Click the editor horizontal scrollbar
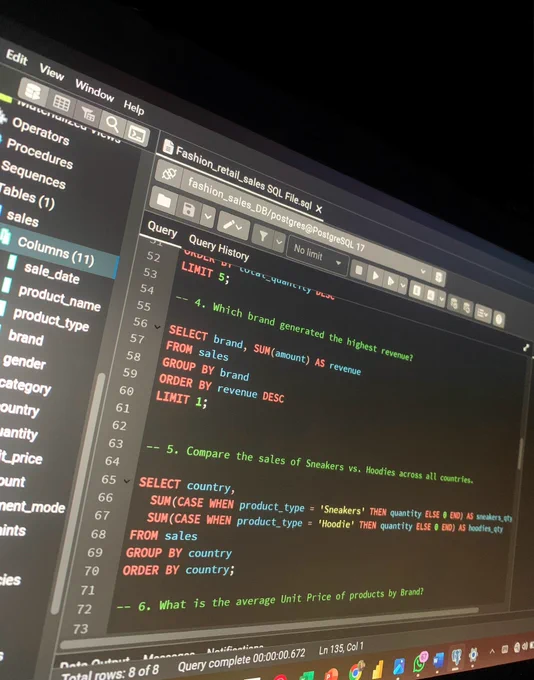534x680 pixels. click(x=269, y=626)
